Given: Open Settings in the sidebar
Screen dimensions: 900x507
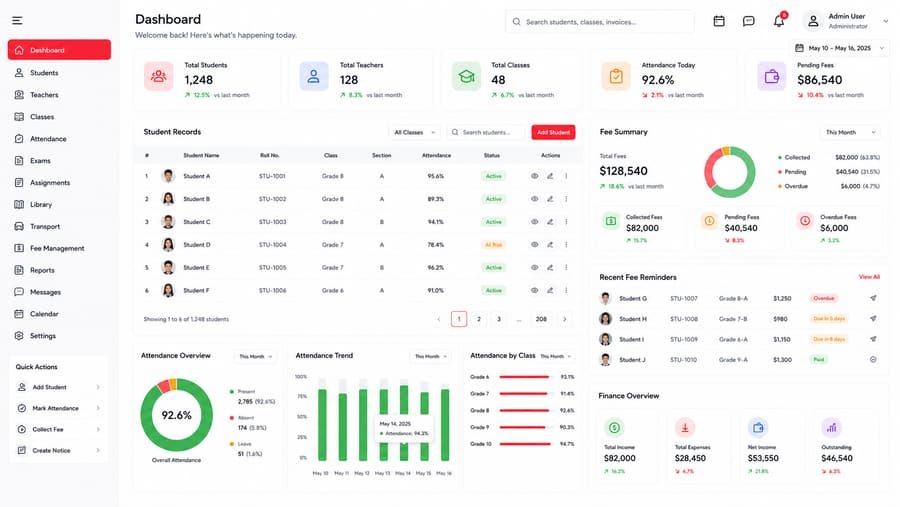Looking at the screenshot, I should point(59,336).
